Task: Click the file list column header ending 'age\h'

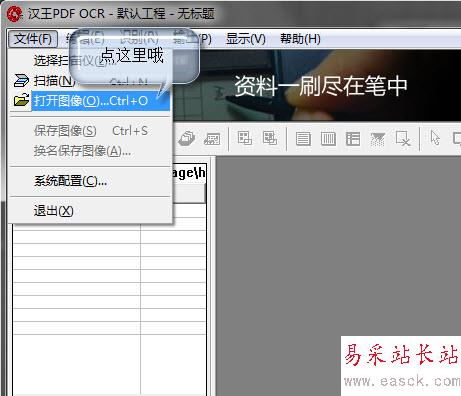Action: pos(189,173)
